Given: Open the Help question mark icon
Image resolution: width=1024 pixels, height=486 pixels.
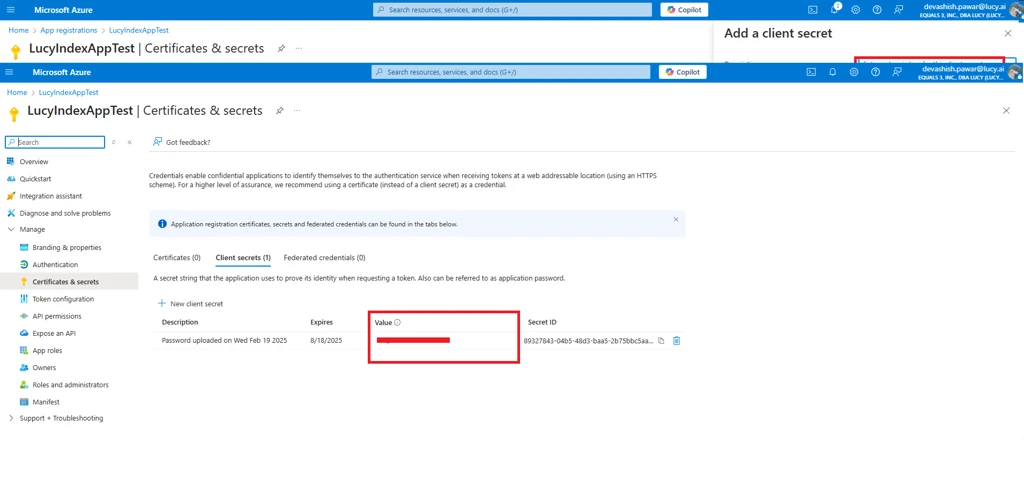Looking at the screenshot, I should 875,72.
